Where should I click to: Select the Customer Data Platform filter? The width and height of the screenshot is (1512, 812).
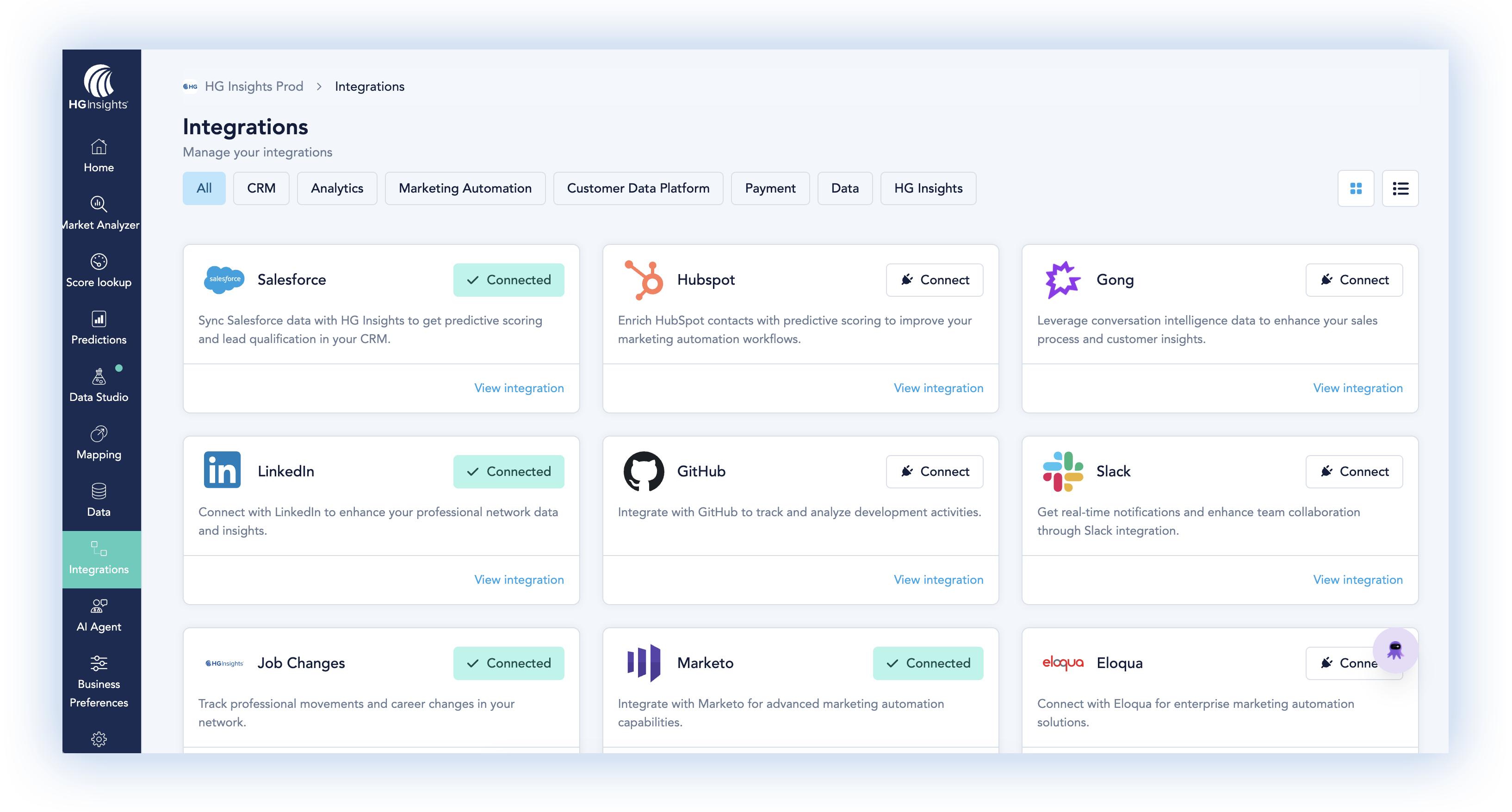638,188
